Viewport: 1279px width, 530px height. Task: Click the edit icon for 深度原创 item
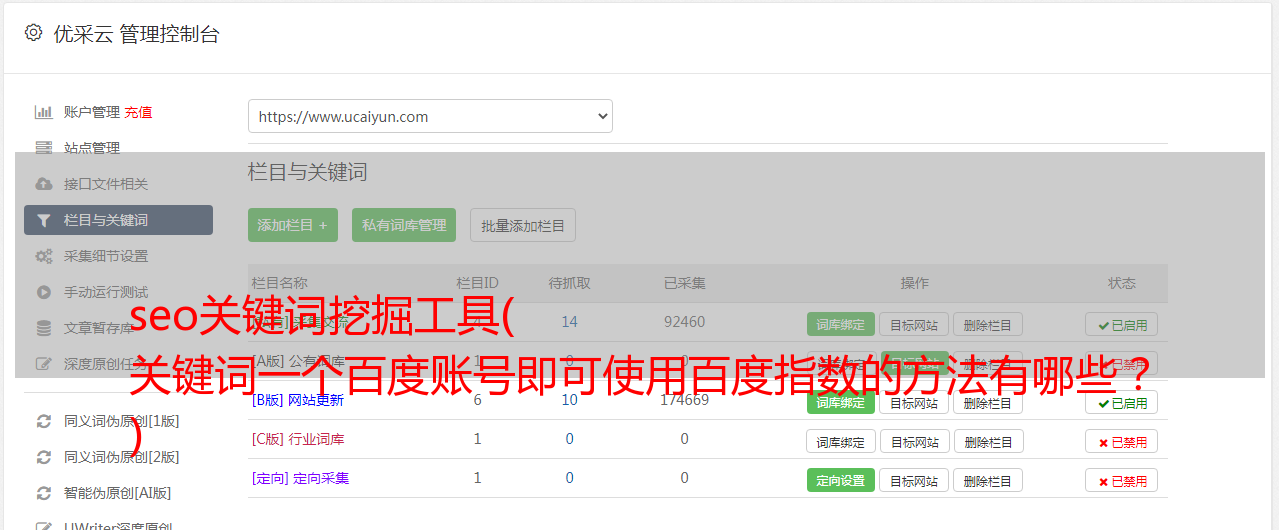[x=43, y=364]
